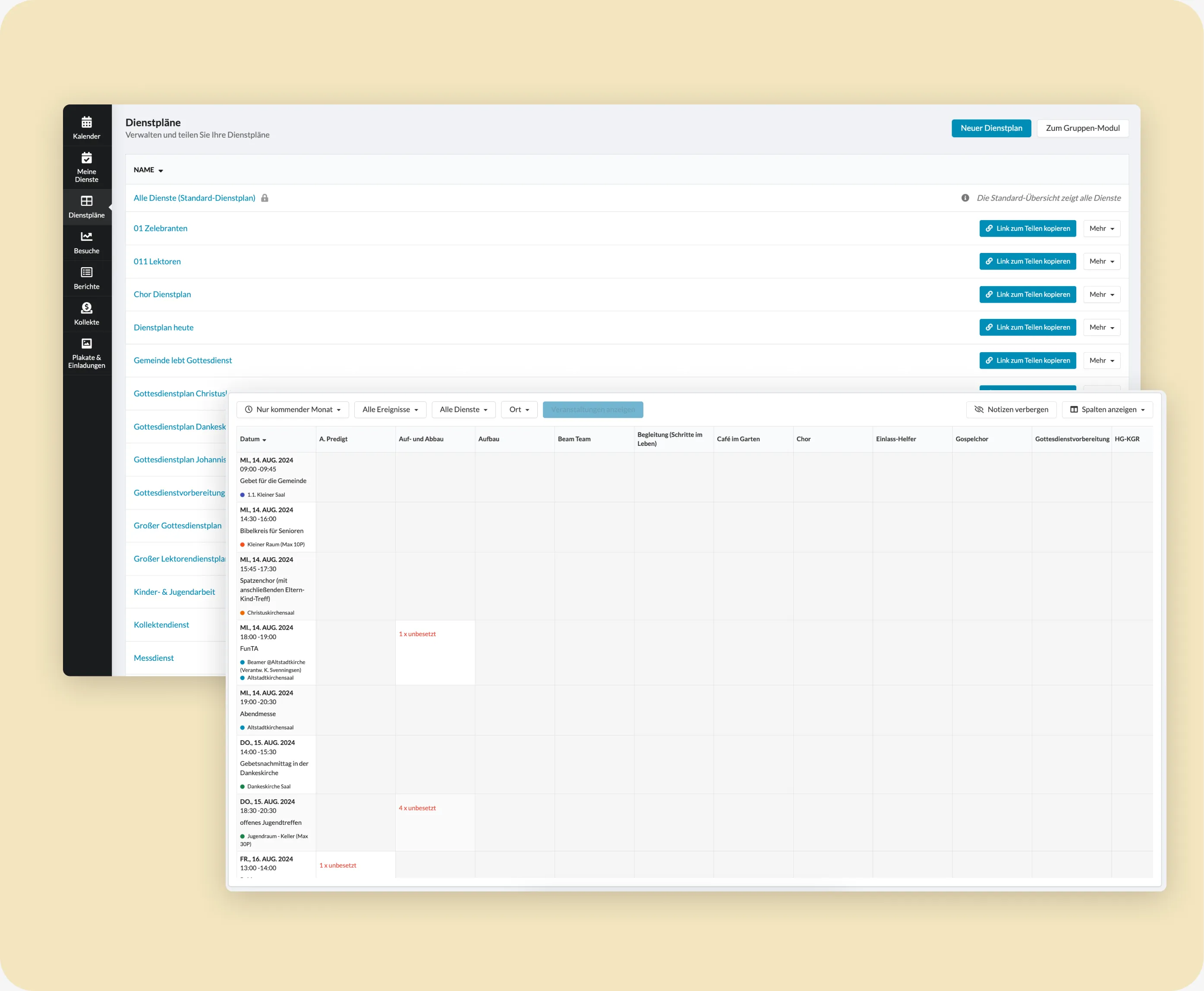
Task: Click the A. Predigt column header
Action: pos(333,439)
